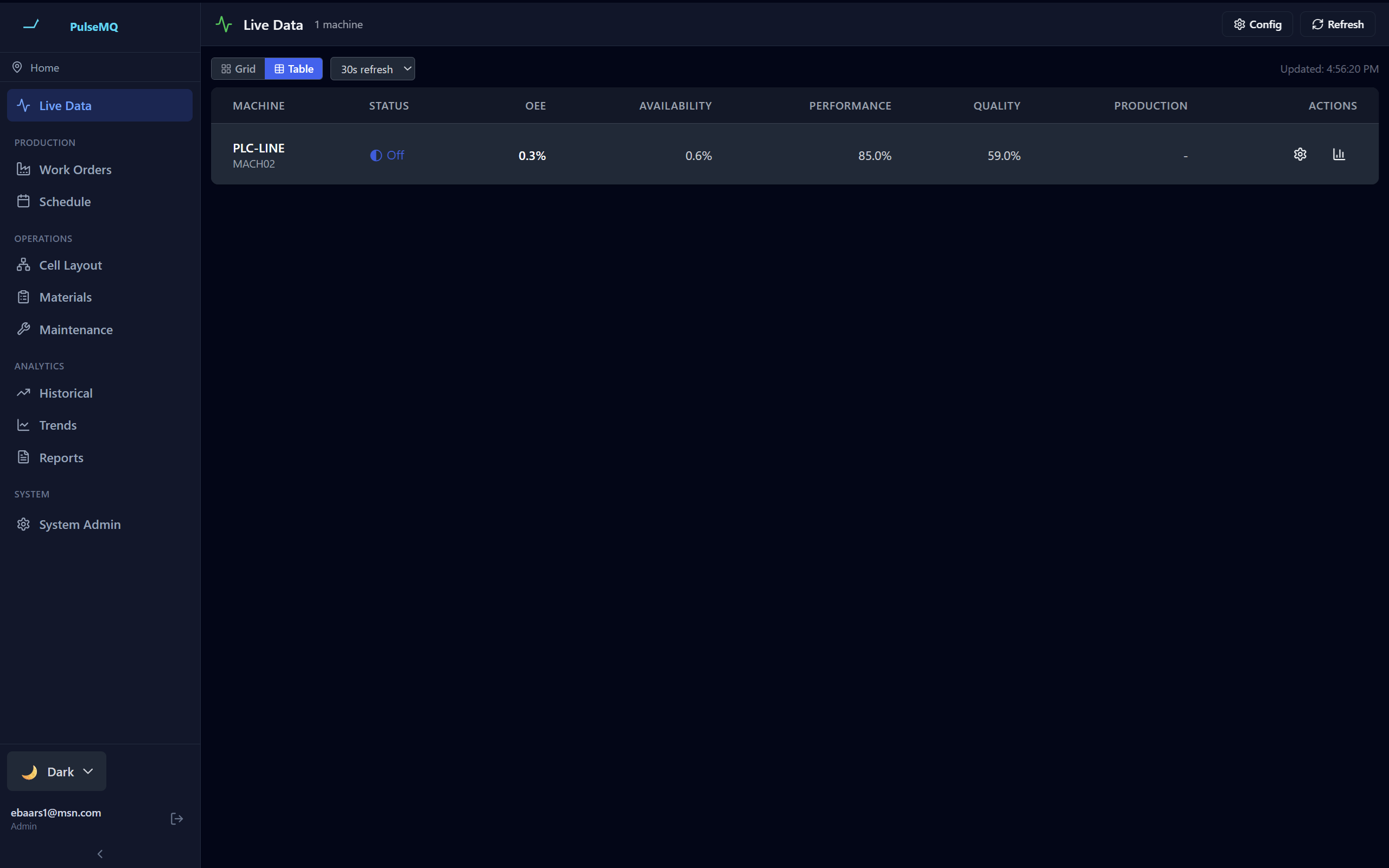Open the 30s refresh interval dropdown
This screenshot has height=868, width=1389.
(372, 68)
